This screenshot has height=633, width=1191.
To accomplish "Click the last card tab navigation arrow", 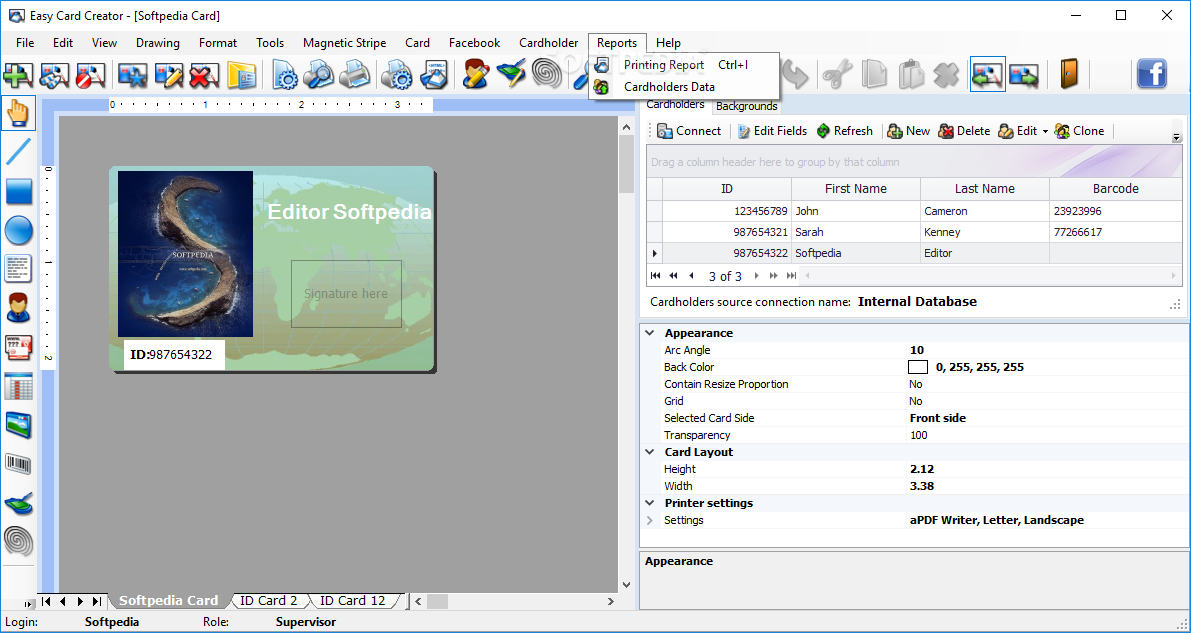I will point(96,601).
